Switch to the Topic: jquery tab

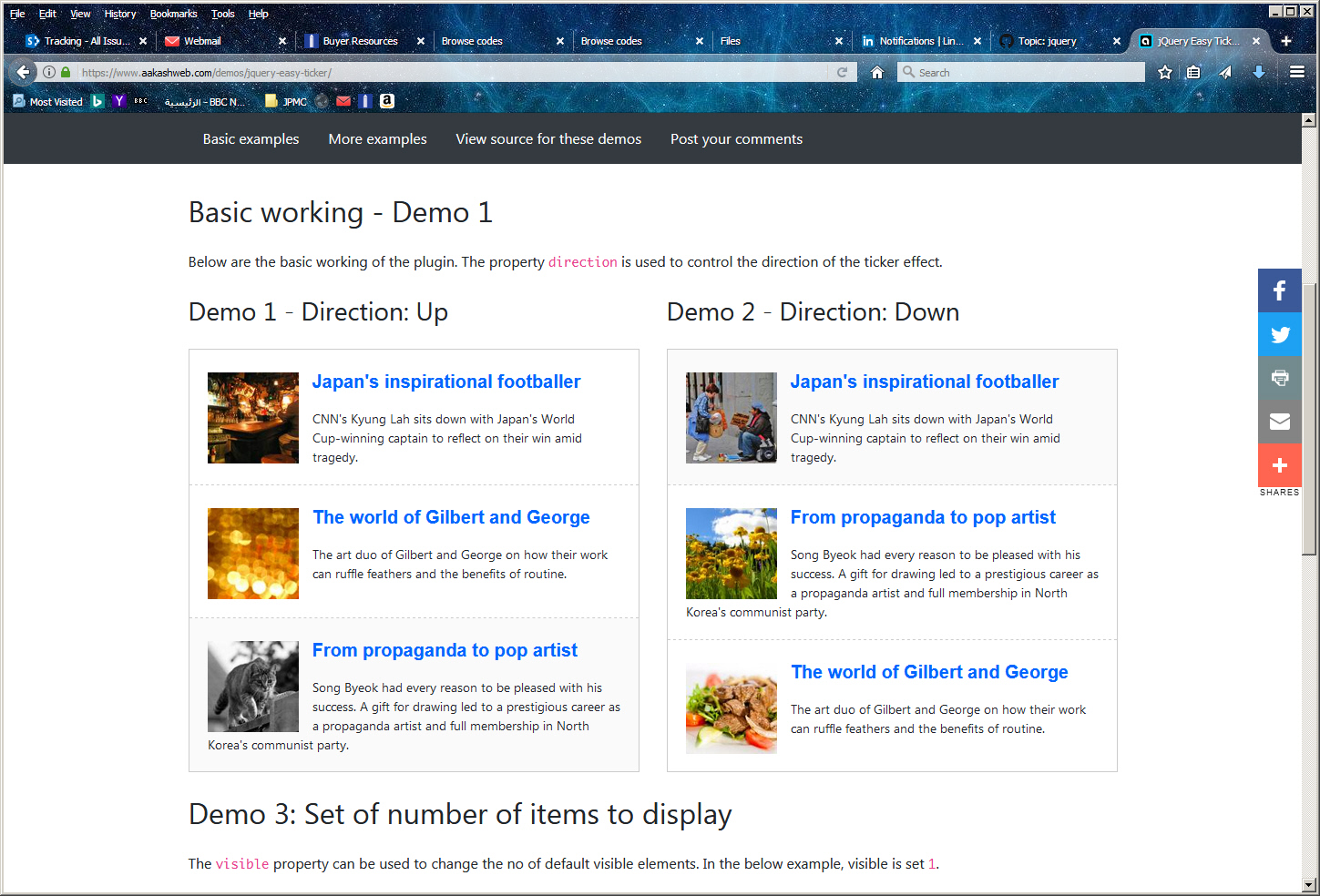pos(1047,41)
